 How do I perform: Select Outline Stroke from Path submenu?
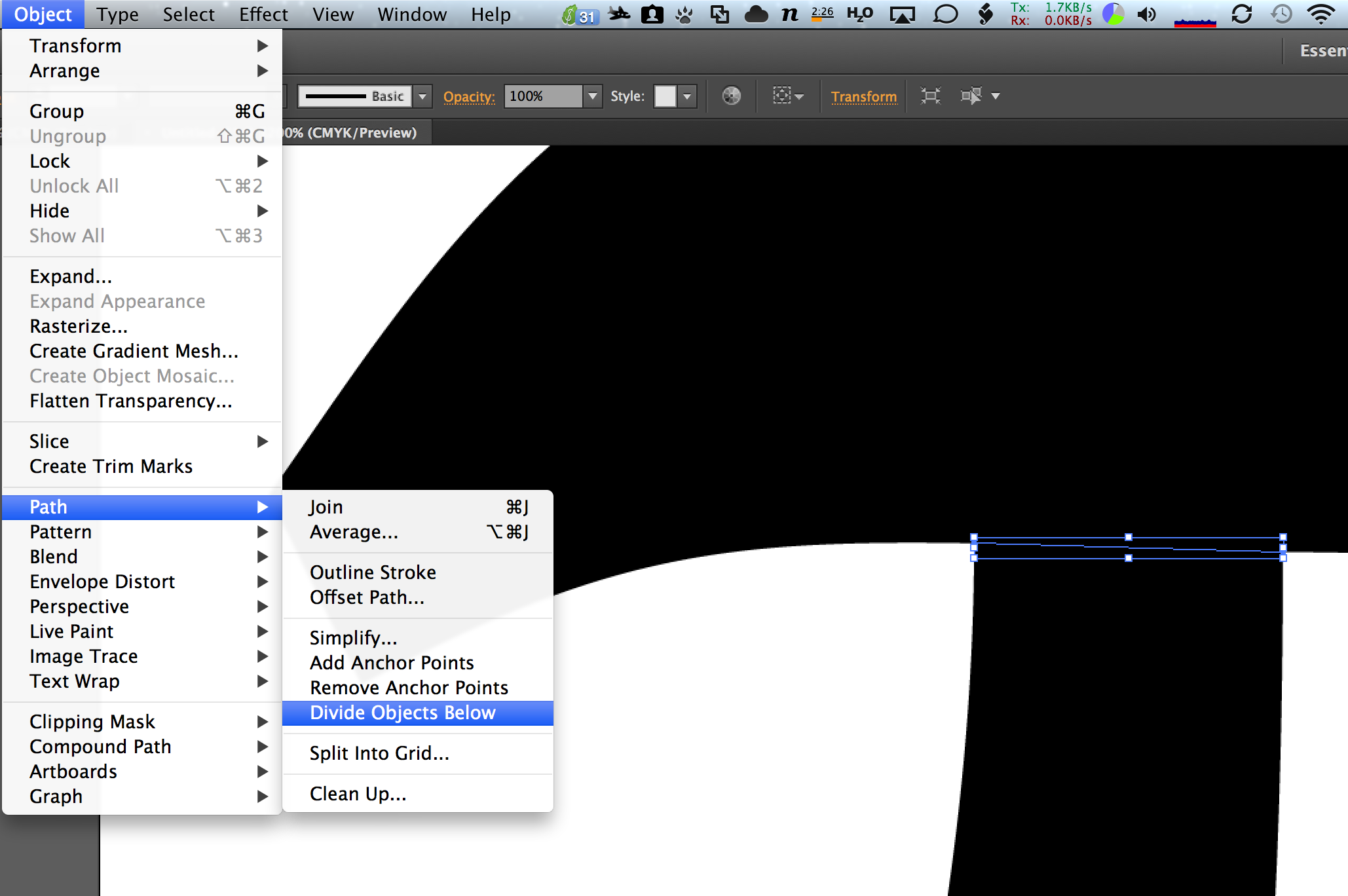pos(373,572)
